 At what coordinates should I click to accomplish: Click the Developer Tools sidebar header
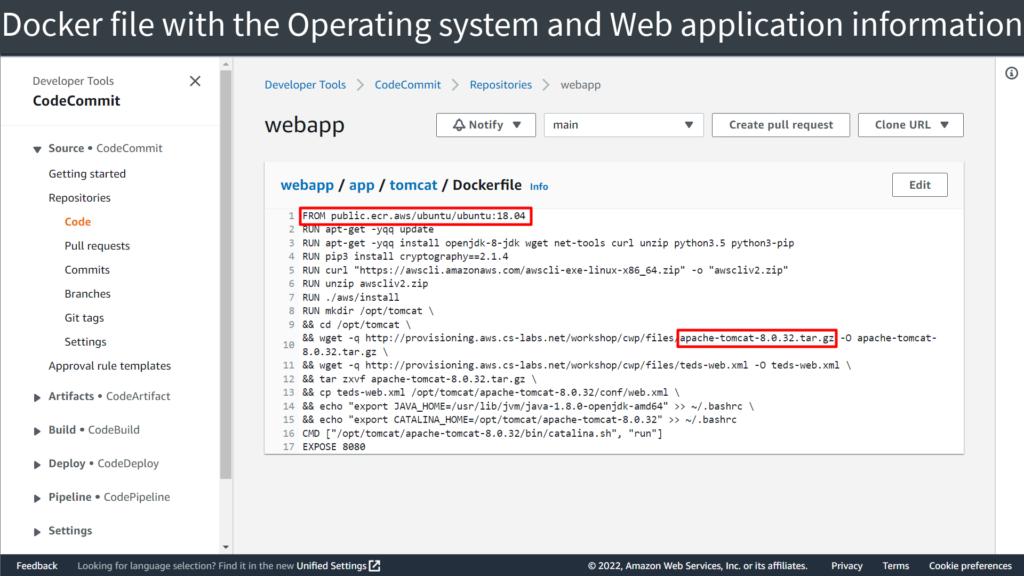click(x=73, y=81)
